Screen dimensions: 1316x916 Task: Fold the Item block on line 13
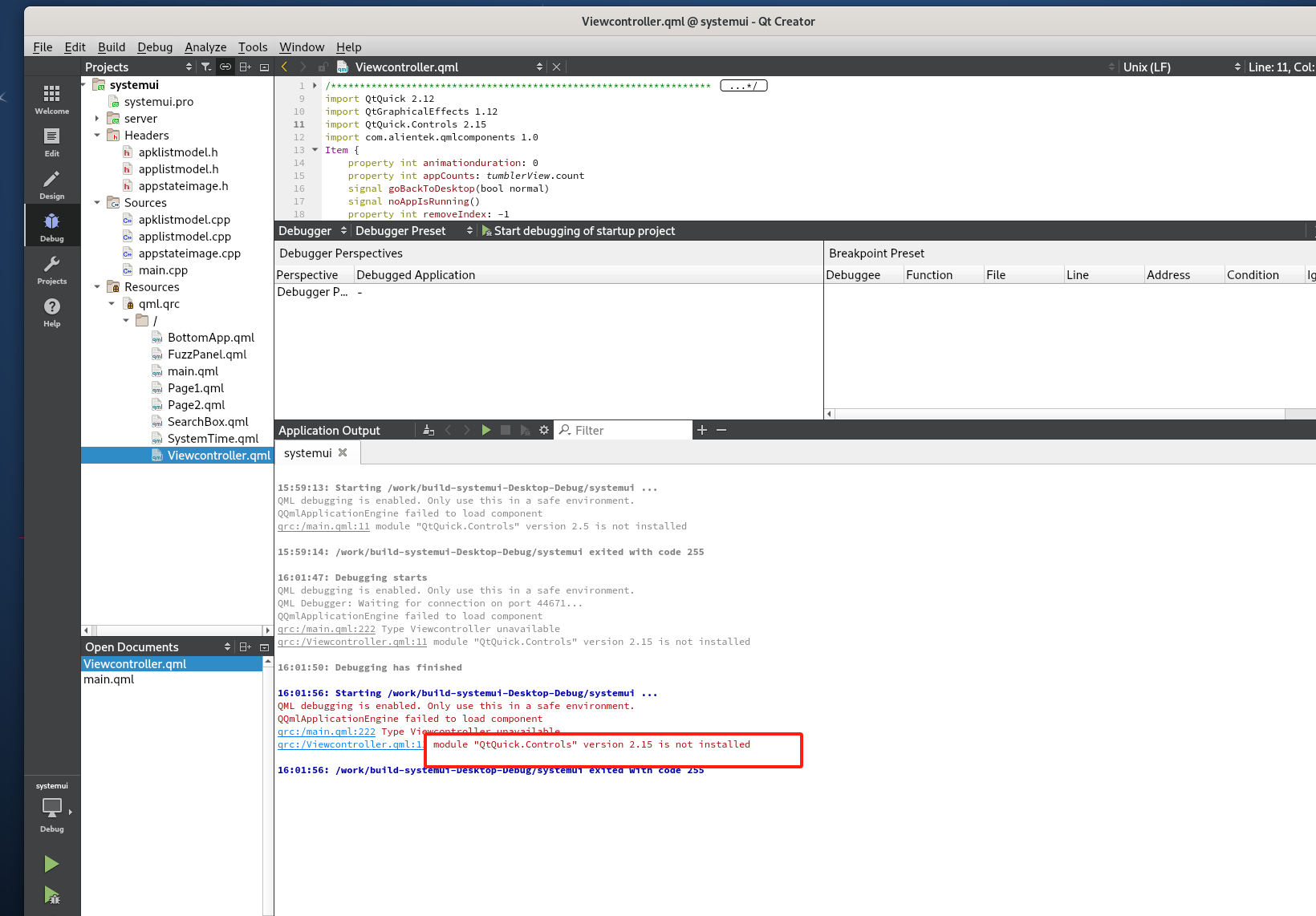[x=315, y=149]
